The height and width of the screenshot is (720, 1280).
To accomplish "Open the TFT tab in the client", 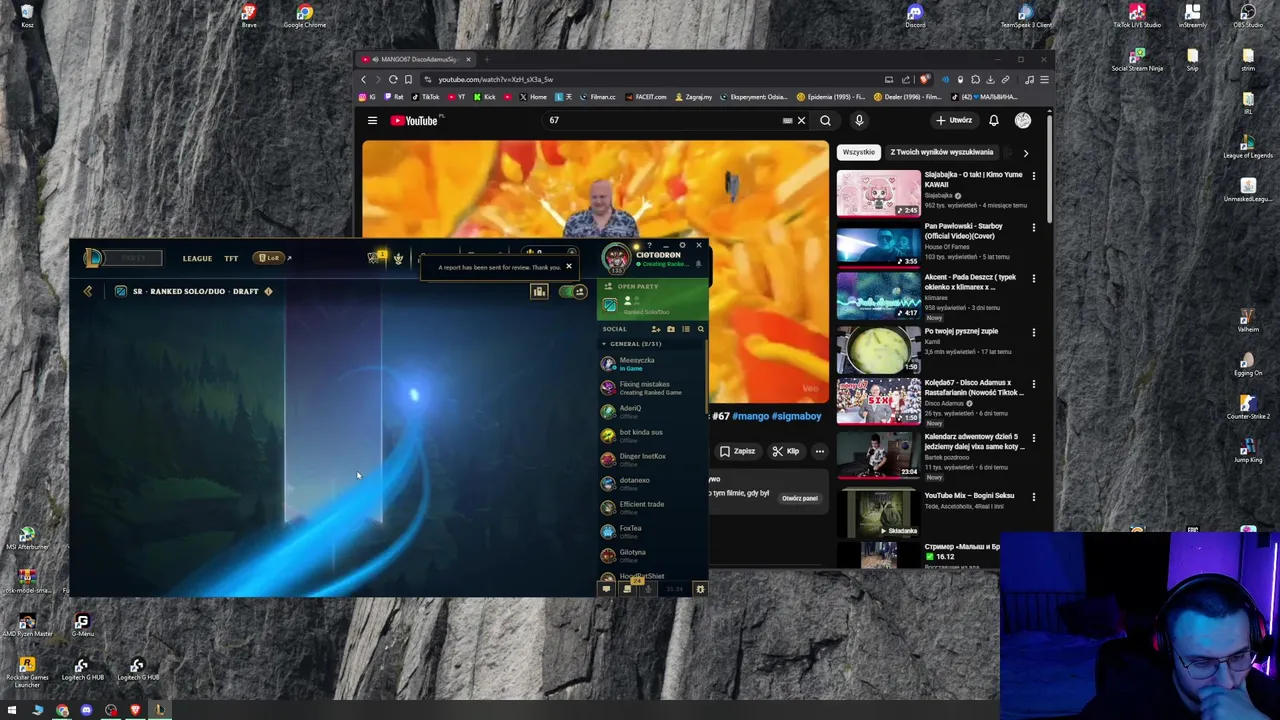I will 231,258.
